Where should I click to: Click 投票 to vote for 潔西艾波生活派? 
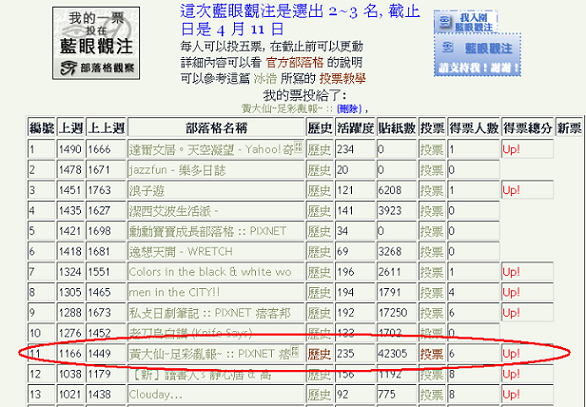pos(432,211)
